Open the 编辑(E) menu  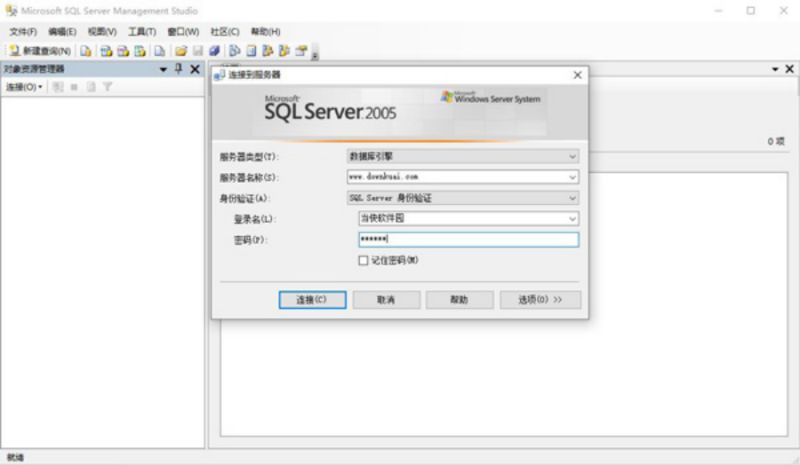(x=62, y=32)
